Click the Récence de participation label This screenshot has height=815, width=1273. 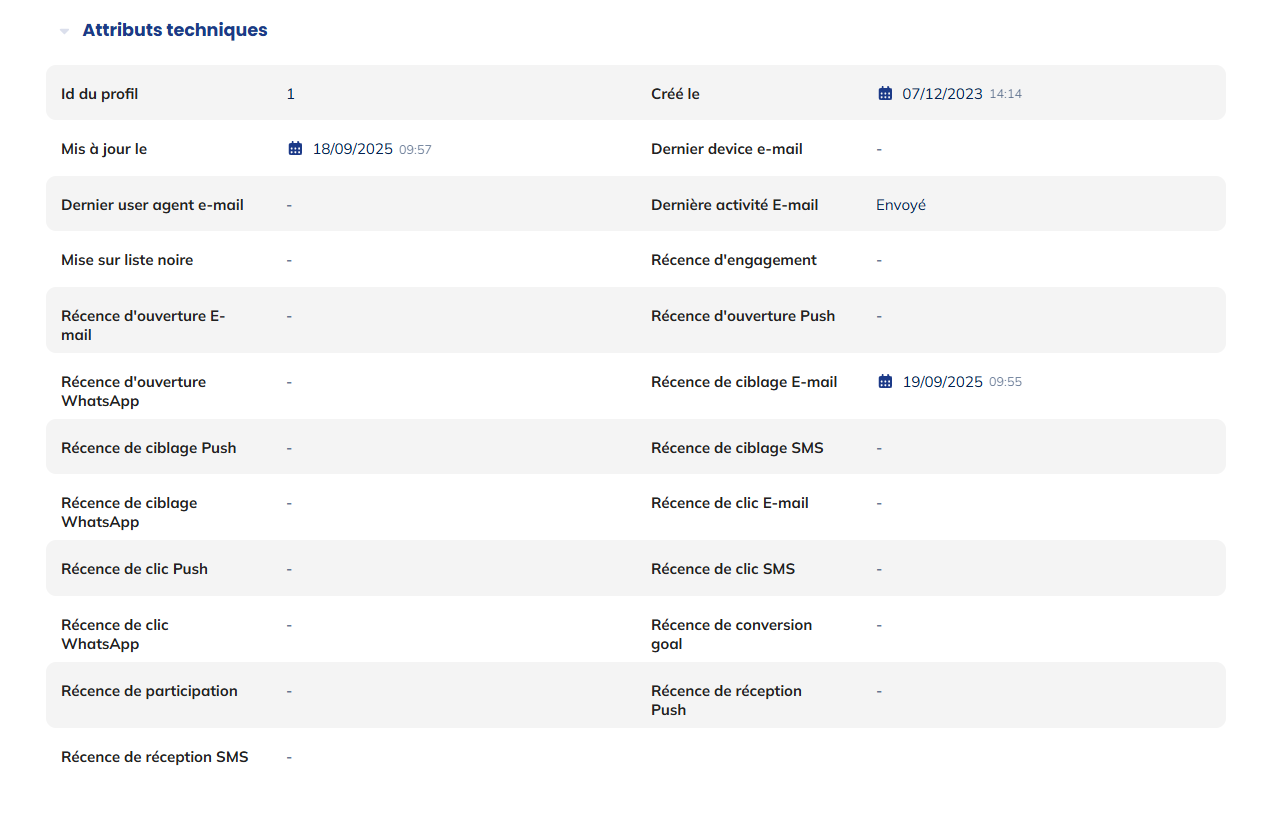[x=149, y=691]
